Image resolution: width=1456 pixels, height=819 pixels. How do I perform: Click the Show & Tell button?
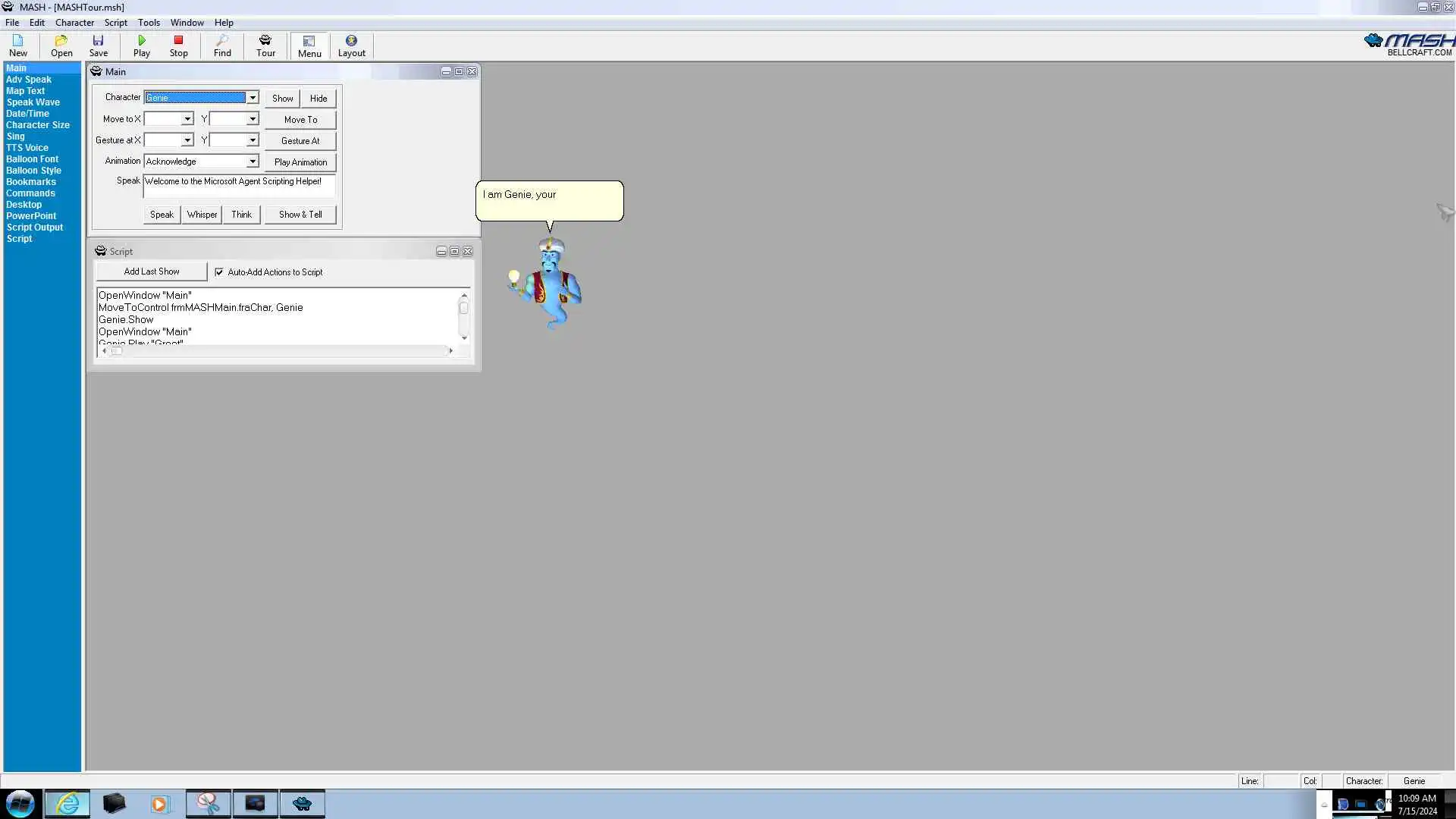300,215
